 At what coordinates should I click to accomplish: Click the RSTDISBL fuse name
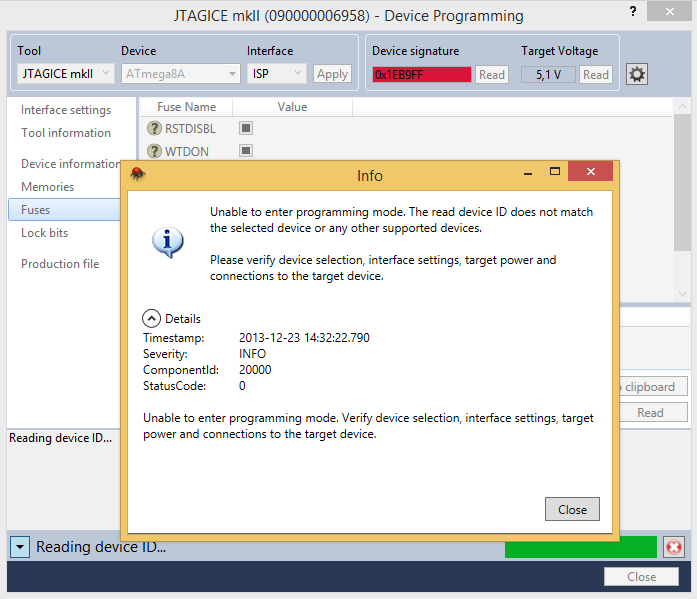(190, 128)
